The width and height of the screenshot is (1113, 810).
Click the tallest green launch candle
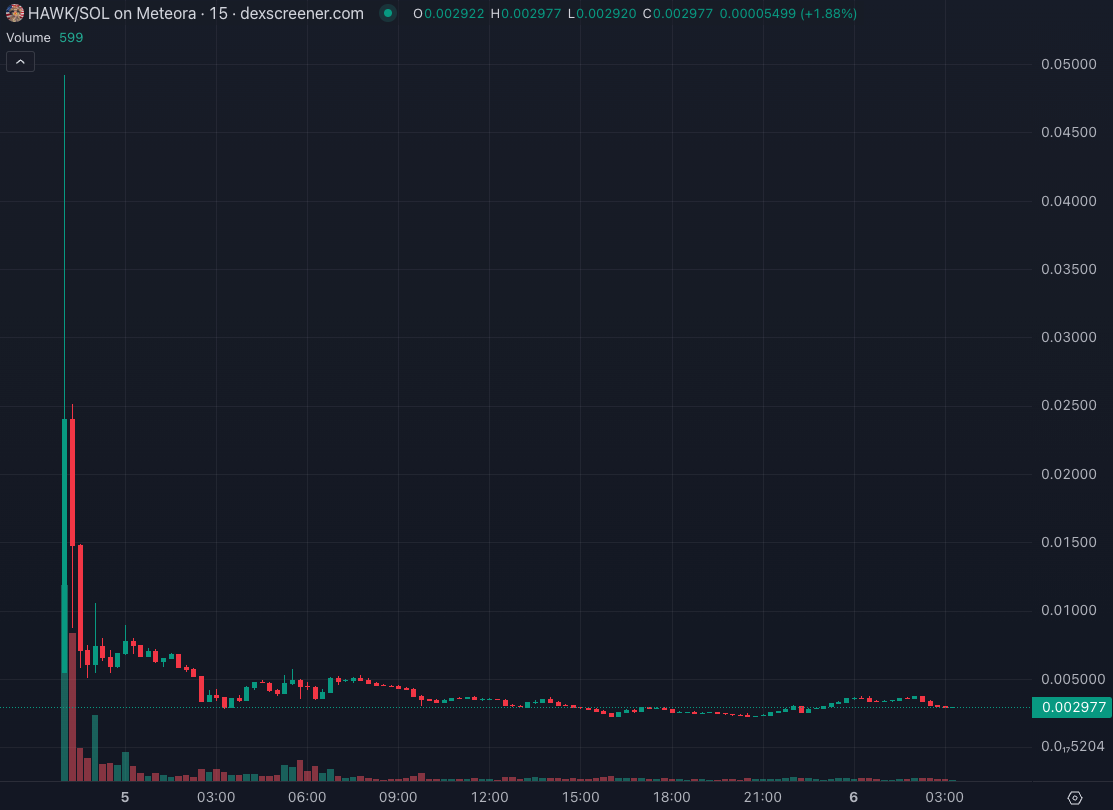[64, 540]
